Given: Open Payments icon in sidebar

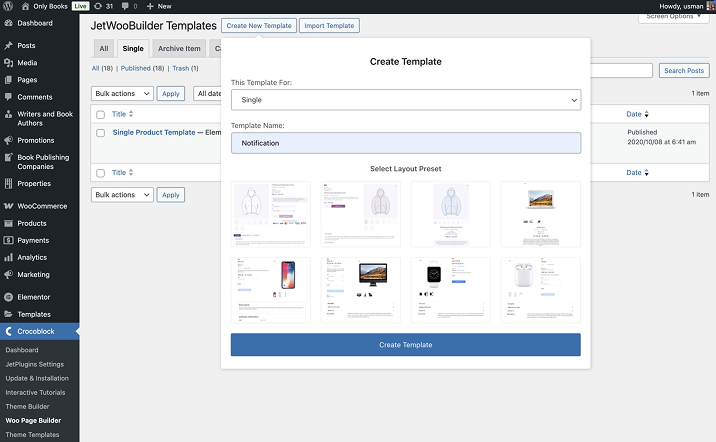Looking at the screenshot, I should 8,240.
